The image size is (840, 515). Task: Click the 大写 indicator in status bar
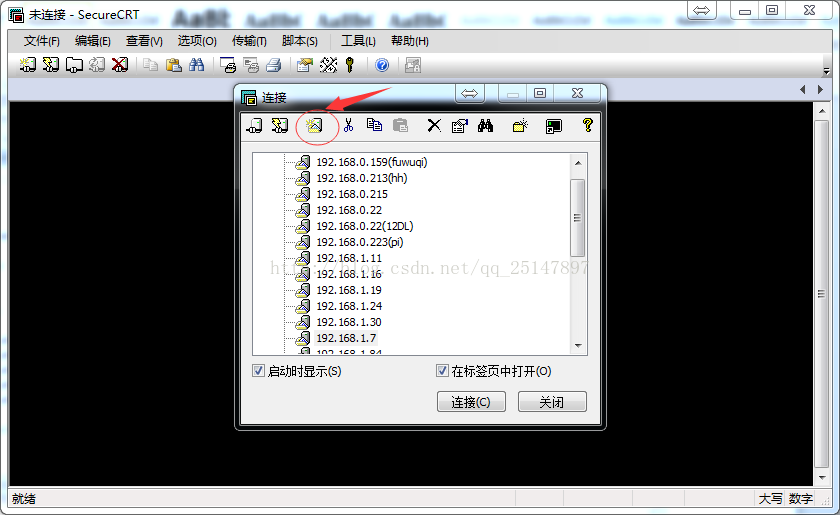tap(770, 499)
